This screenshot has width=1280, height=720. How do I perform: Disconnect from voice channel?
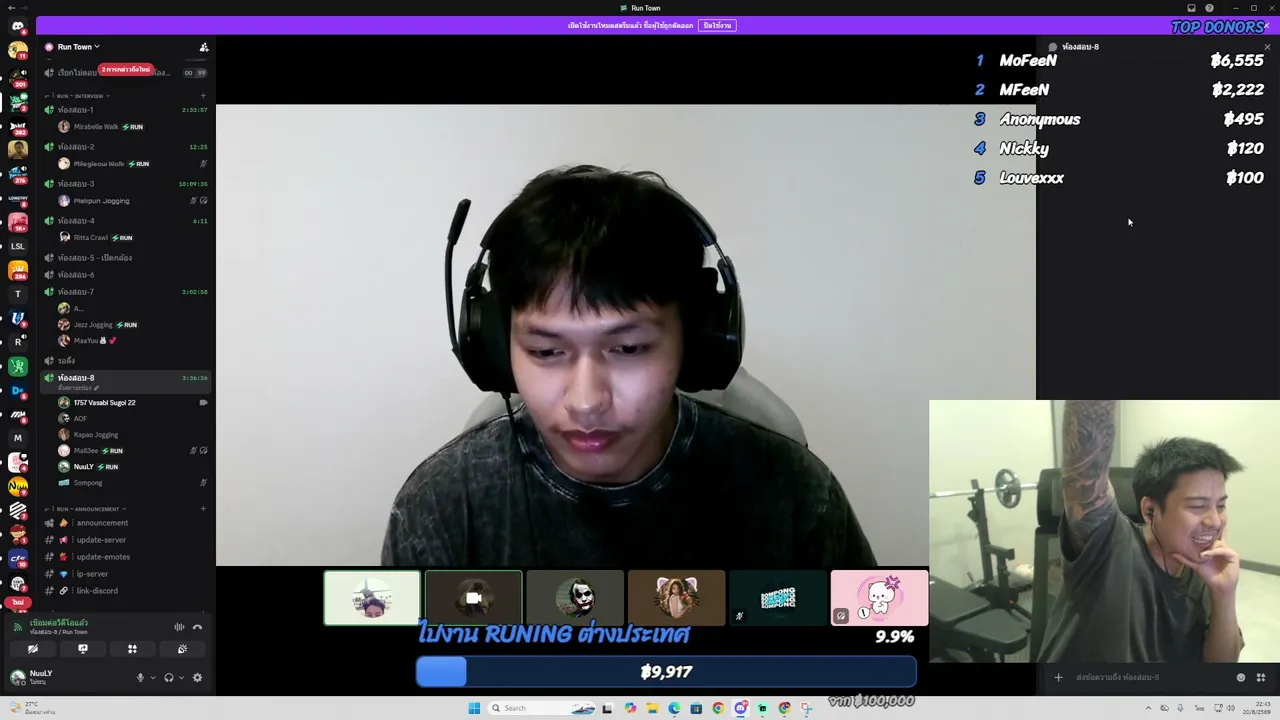tap(197, 627)
